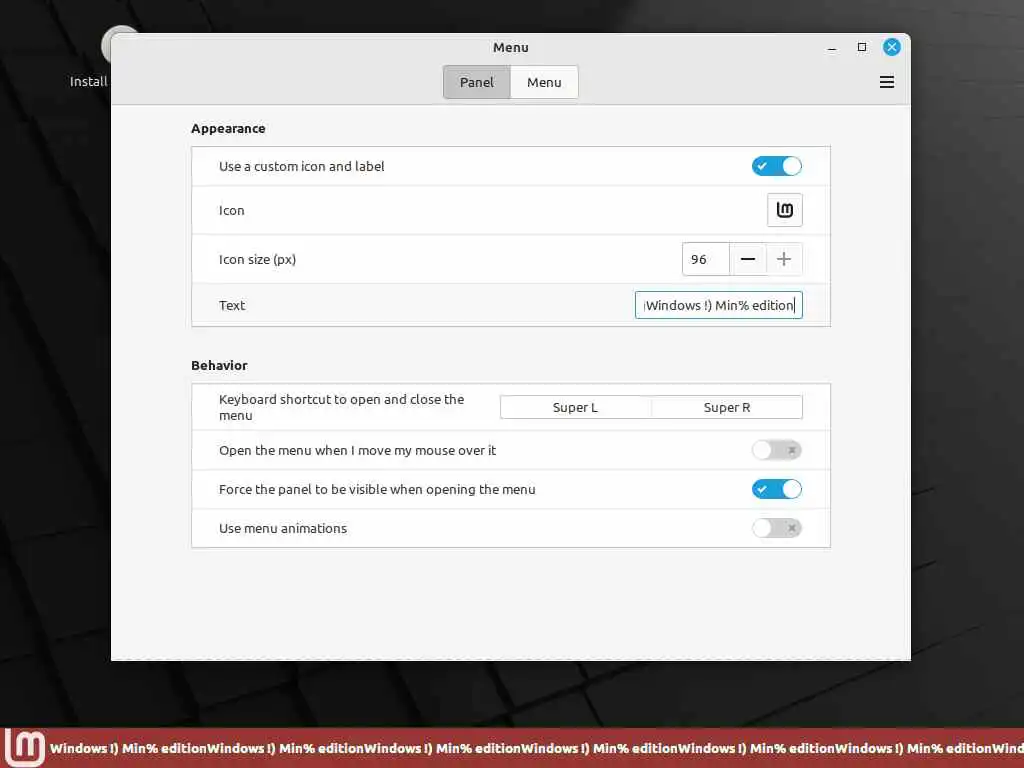Image resolution: width=1024 pixels, height=768 pixels.
Task: Click the icon size value field showing 96
Action: [705, 259]
